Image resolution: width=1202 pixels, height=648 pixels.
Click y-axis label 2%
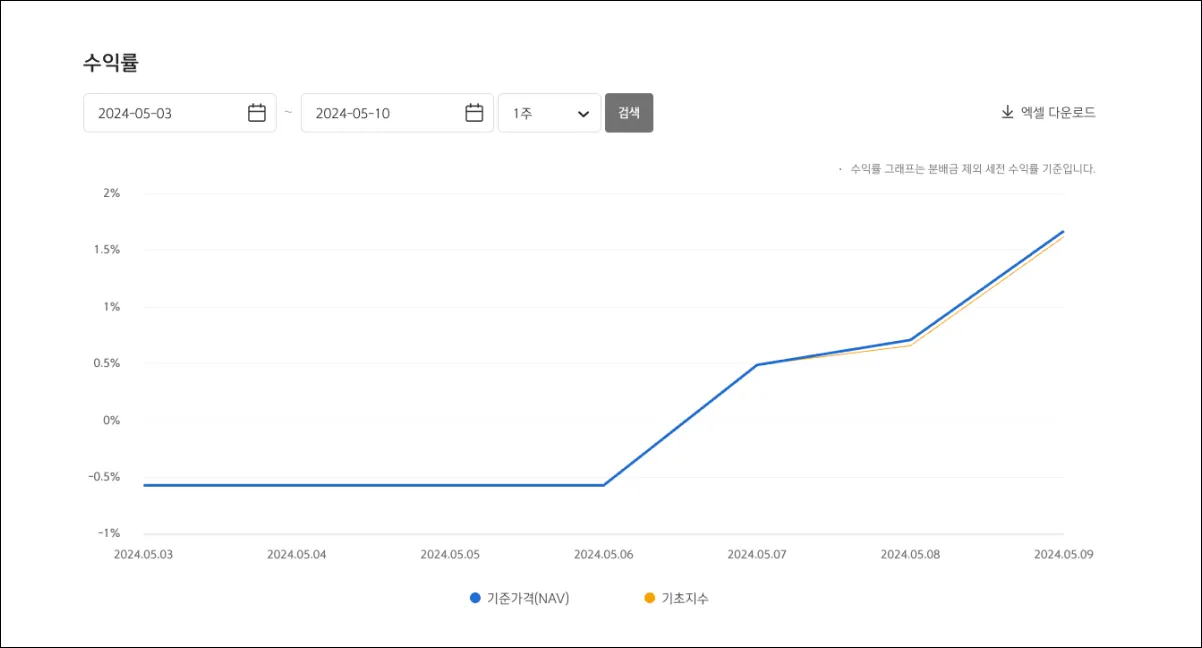tap(111, 193)
